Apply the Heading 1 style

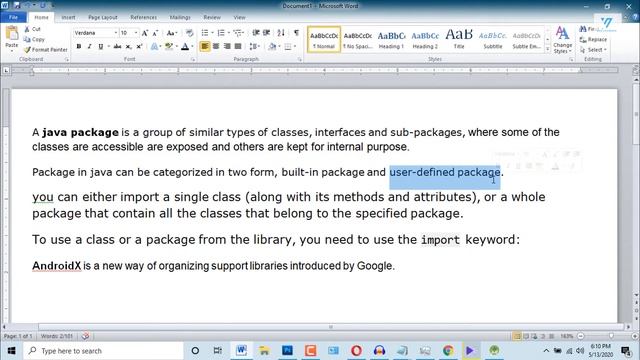point(391,40)
